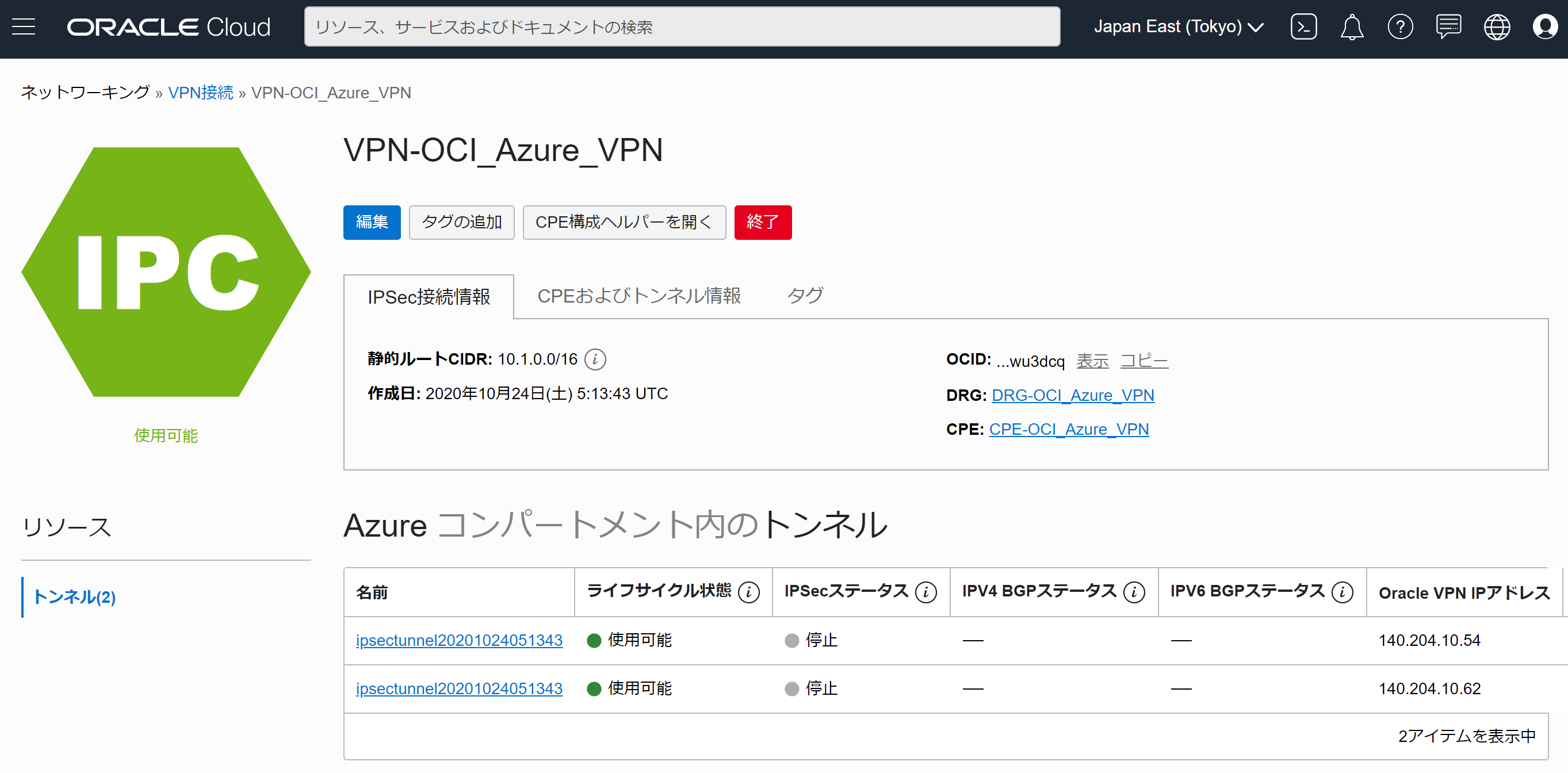Open DRG-OCI_Azure_VPN link
Screen dimensions: 1568x773
click(x=1073, y=395)
